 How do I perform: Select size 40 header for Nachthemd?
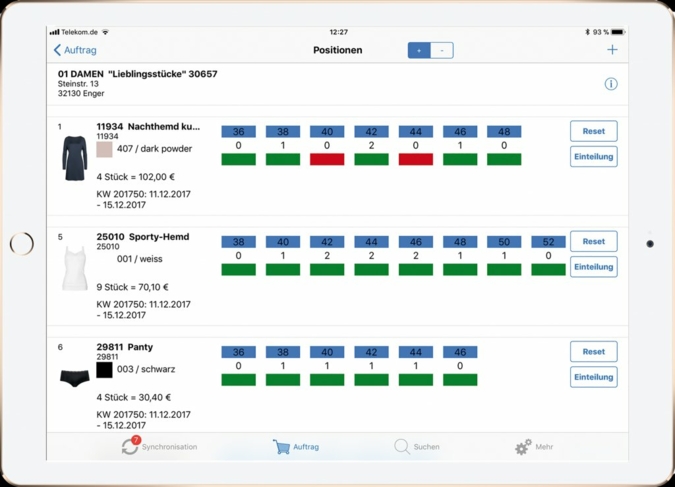click(327, 131)
